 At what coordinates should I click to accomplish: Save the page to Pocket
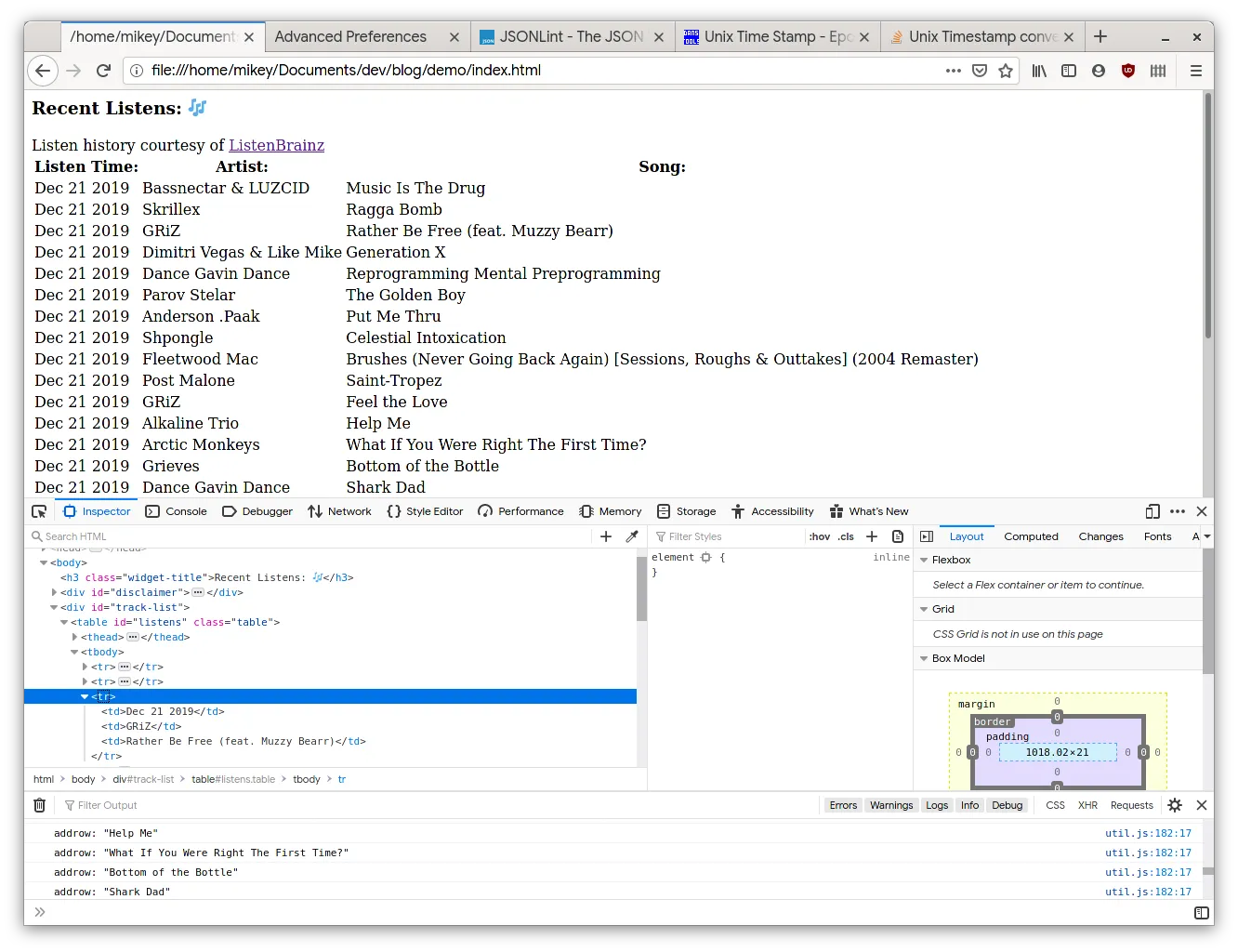tap(980, 71)
